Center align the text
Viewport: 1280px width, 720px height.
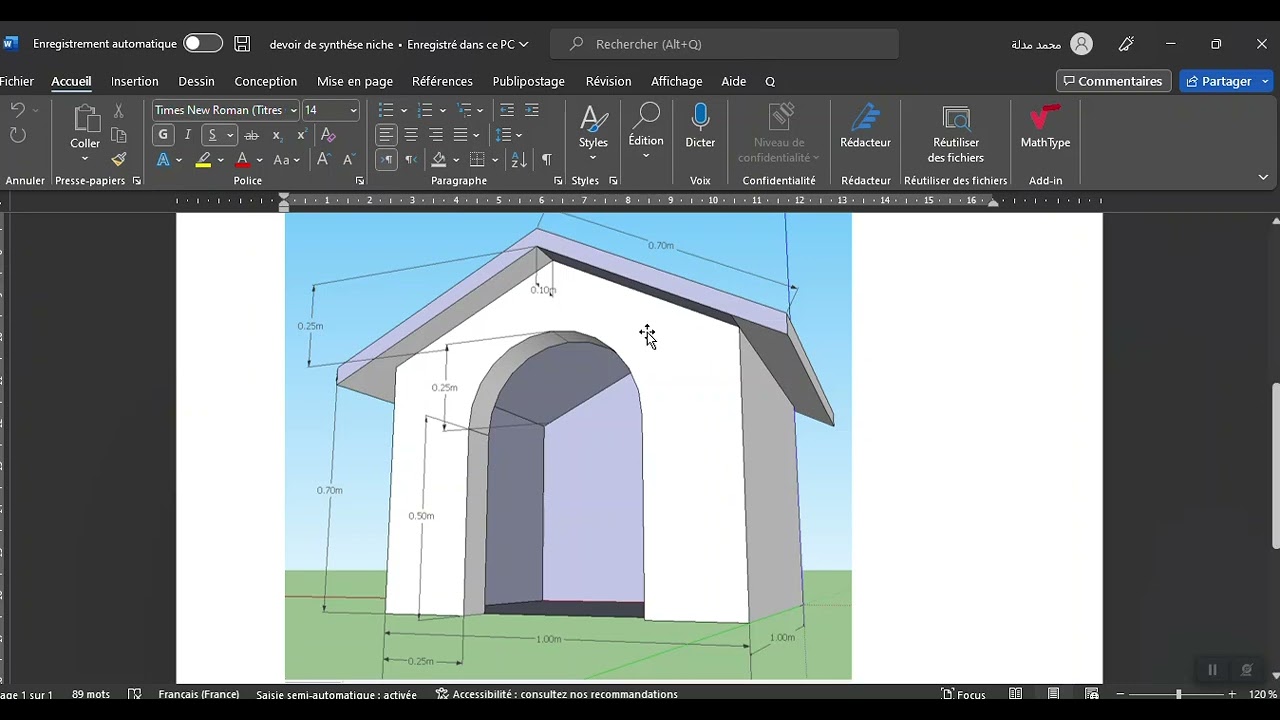coord(411,135)
